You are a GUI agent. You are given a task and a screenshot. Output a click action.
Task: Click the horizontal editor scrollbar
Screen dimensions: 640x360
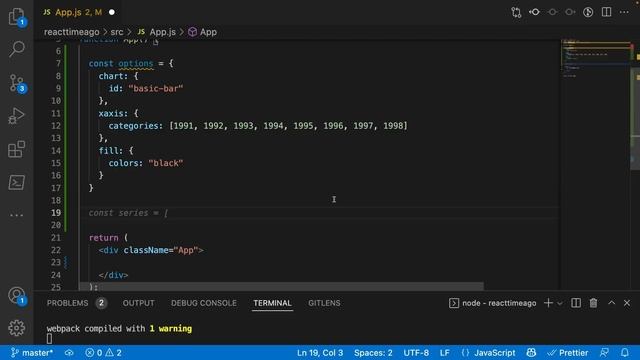click(x=282, y=286)
